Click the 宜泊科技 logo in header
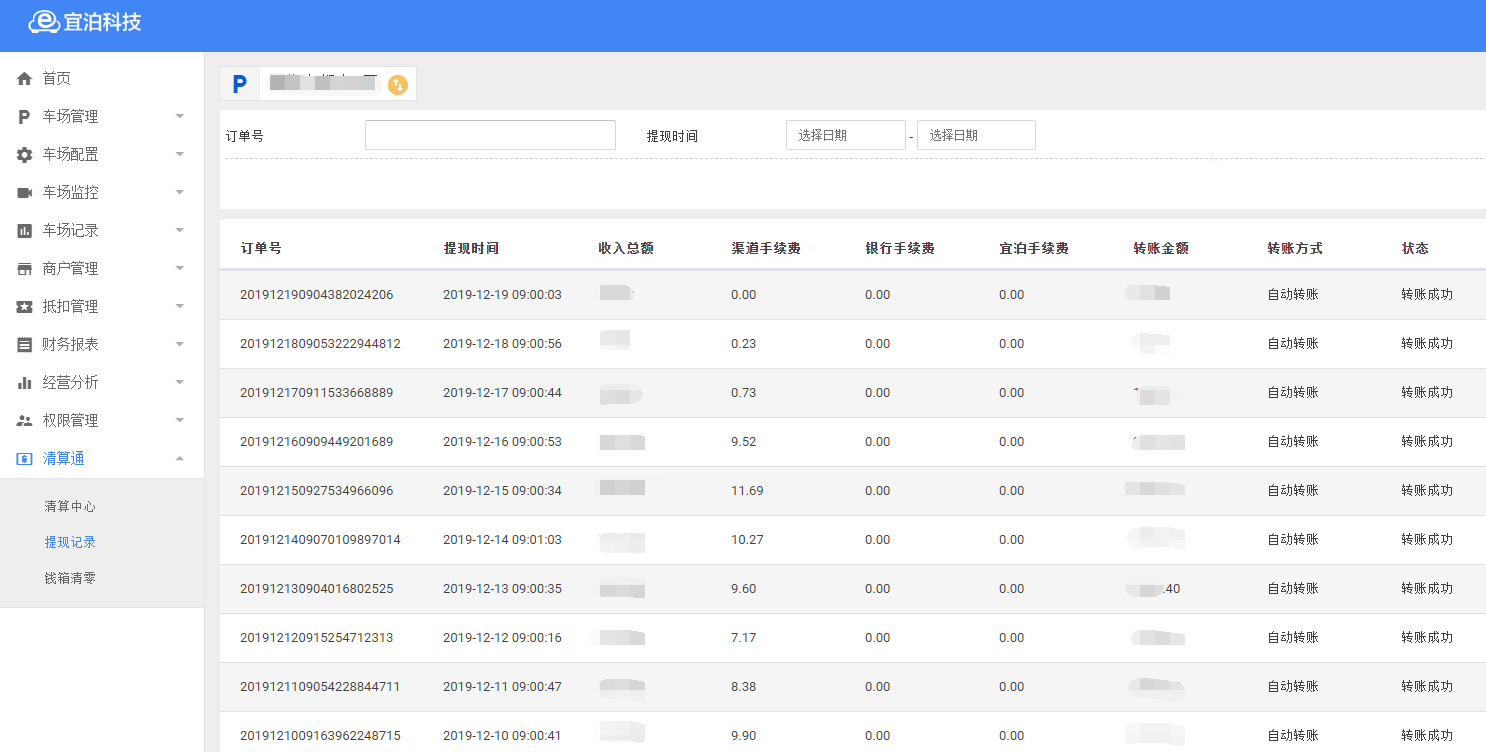Image resolution: width=1486 pixels, height=752 pixels. [x=85, y=22]
